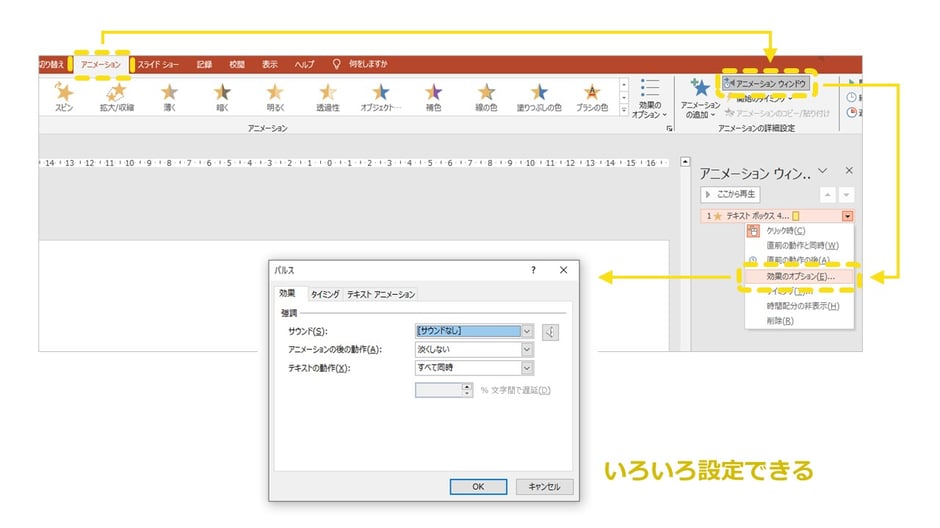940x528 pixels.
Task: Click the アニメーションの追加 star icon
Action: point(700,88)
